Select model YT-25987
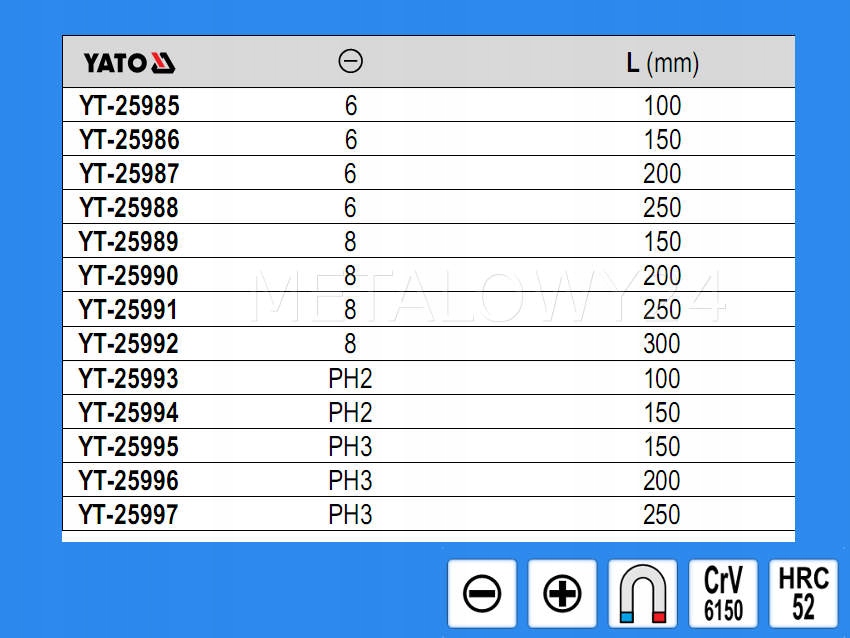Viewport: 850px width, 638px height. tap(129, 173)
